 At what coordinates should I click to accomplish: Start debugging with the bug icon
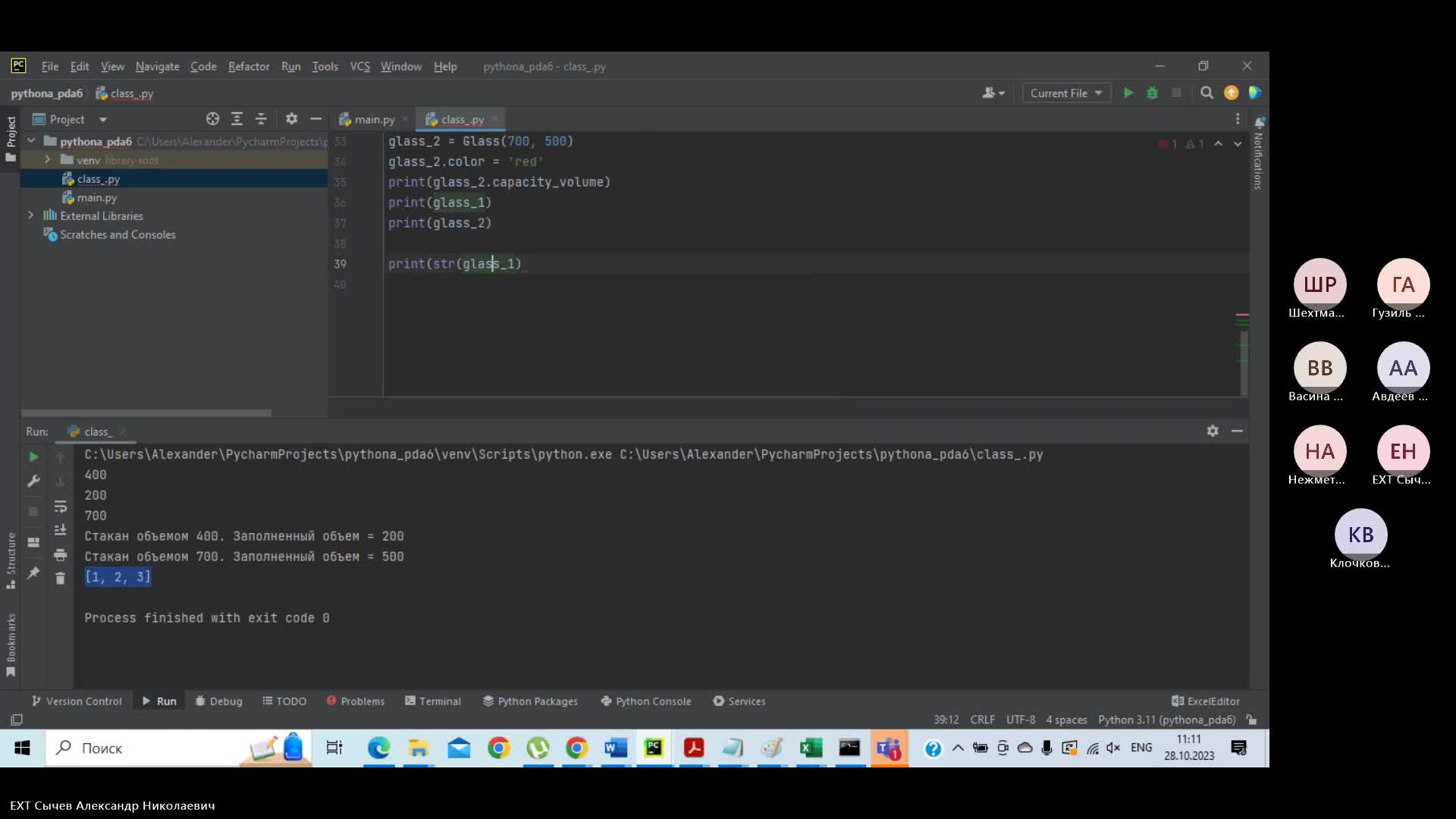tap(1152, 93)
